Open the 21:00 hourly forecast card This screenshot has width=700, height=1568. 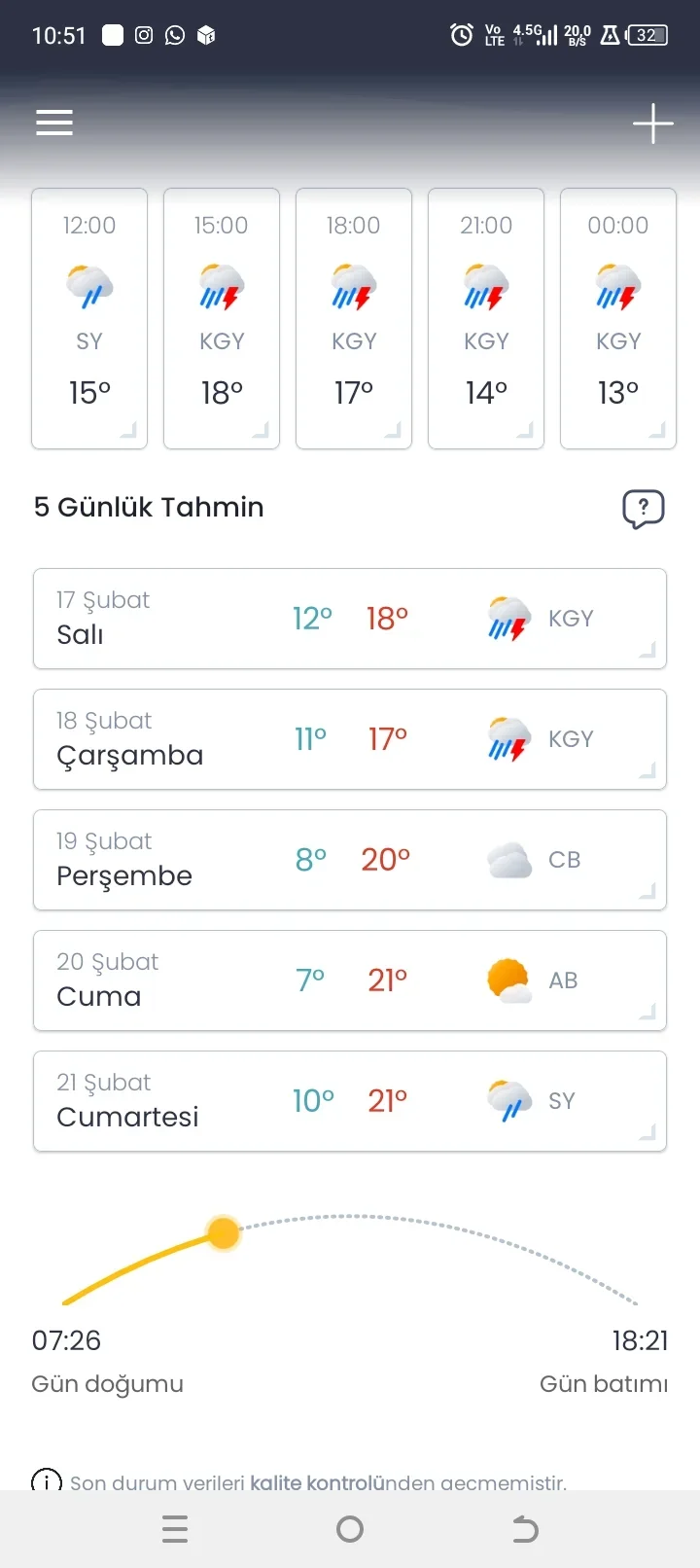pyautogui.click(x=486, y=318)
